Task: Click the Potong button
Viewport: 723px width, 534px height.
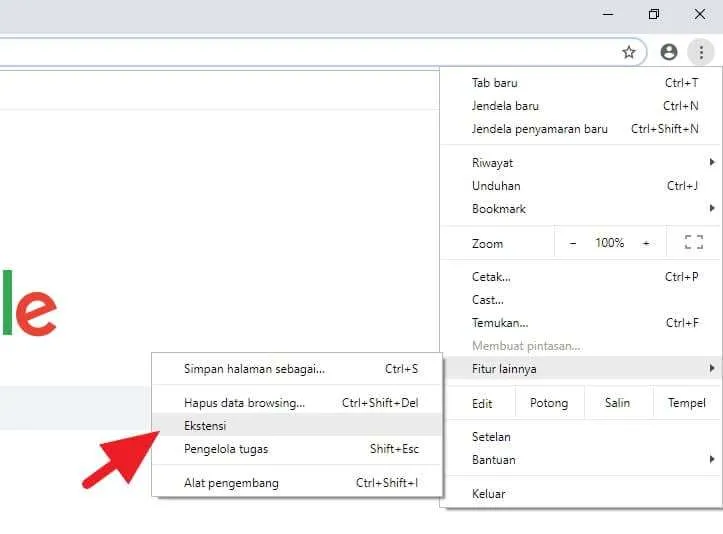Action: pos(549,403)
